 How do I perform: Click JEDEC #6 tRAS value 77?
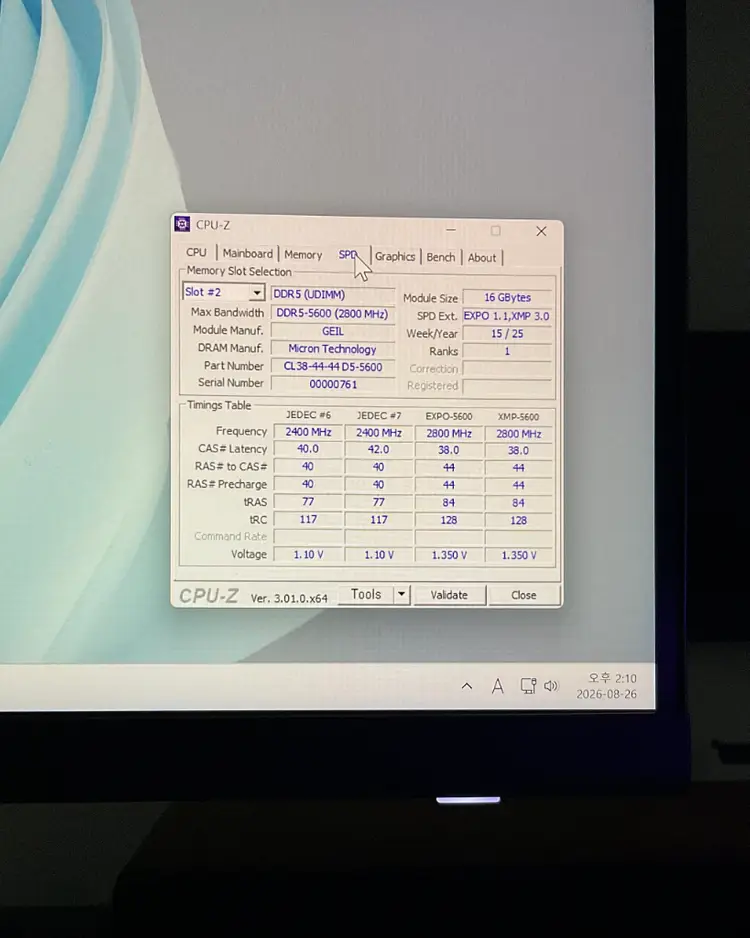(x=308, y=501)
